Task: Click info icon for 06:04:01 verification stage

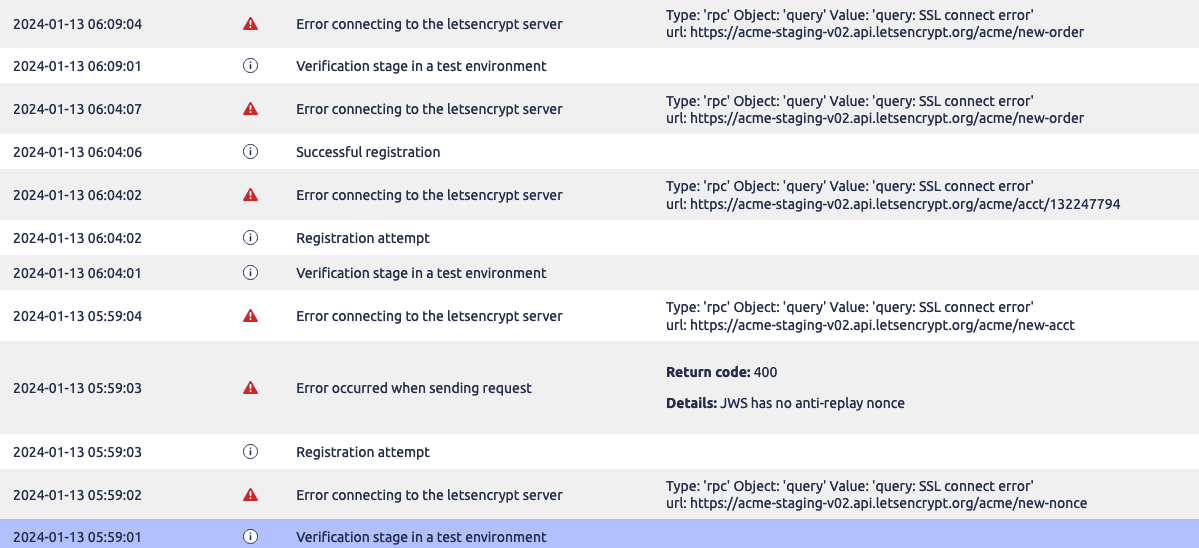Action: [250, 273]
